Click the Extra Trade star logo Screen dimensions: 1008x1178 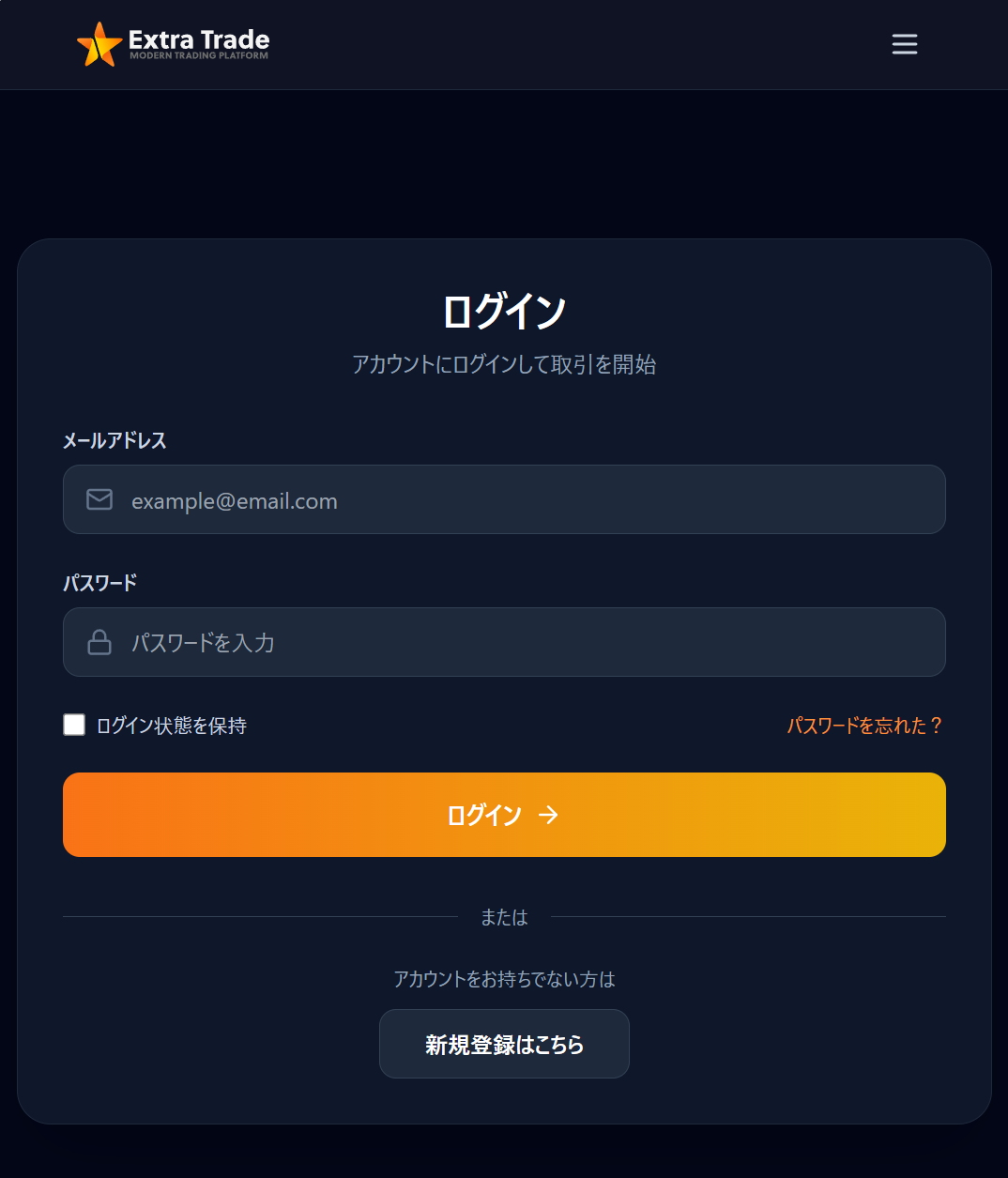click(99, 44)
